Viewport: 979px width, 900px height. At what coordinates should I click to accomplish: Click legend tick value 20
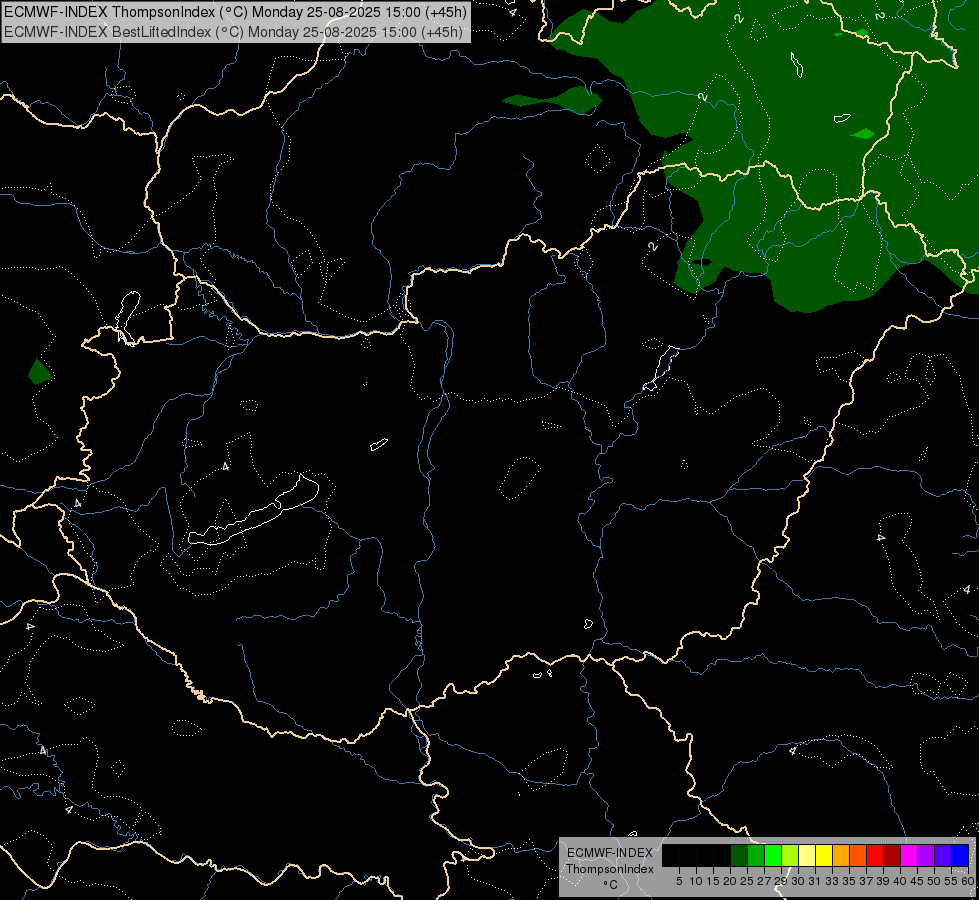point(731,881)
